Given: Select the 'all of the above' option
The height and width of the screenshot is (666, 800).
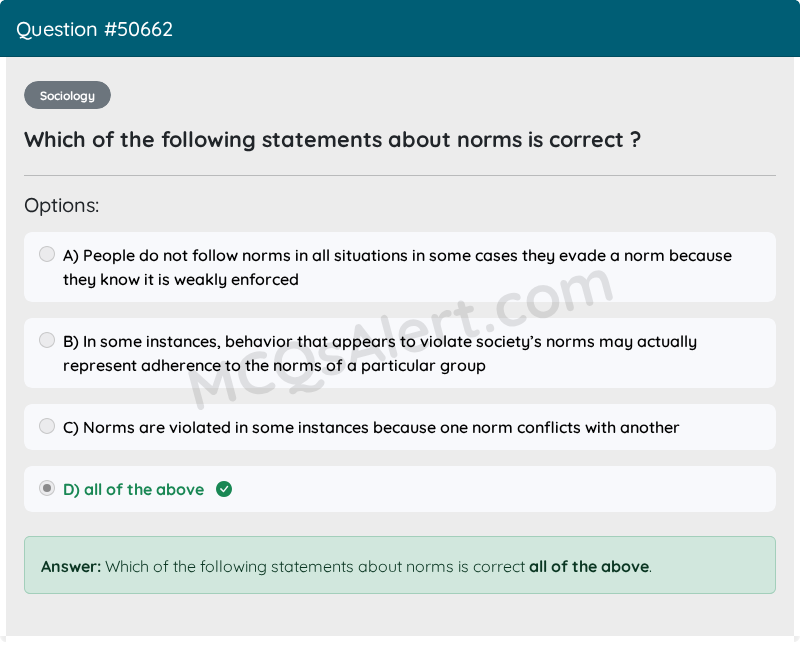Looking at the screenshot, I should pyautogui.click(x=133, y=489).
